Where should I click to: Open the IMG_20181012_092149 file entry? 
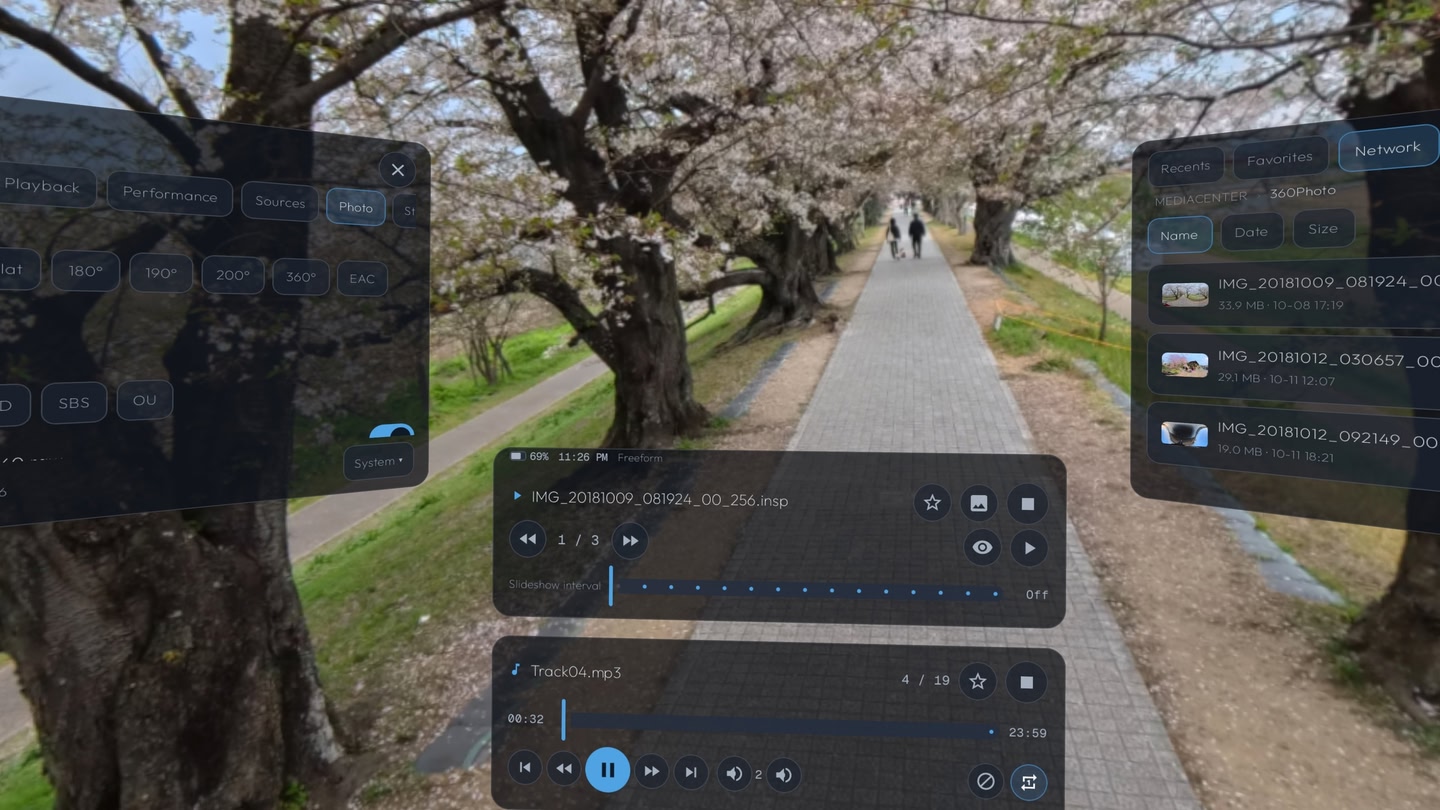coord(1294,440)
